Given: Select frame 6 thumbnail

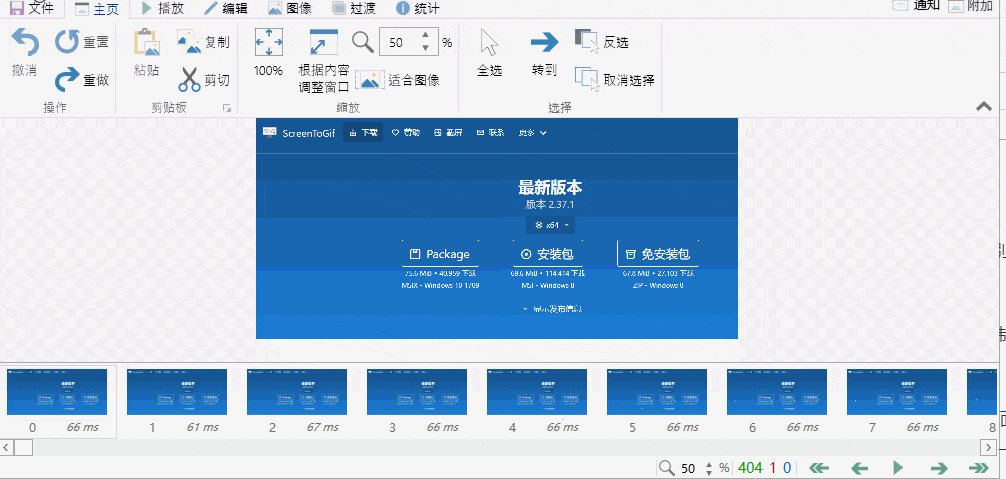Looking at the screenshot, I should pos(777,392).
